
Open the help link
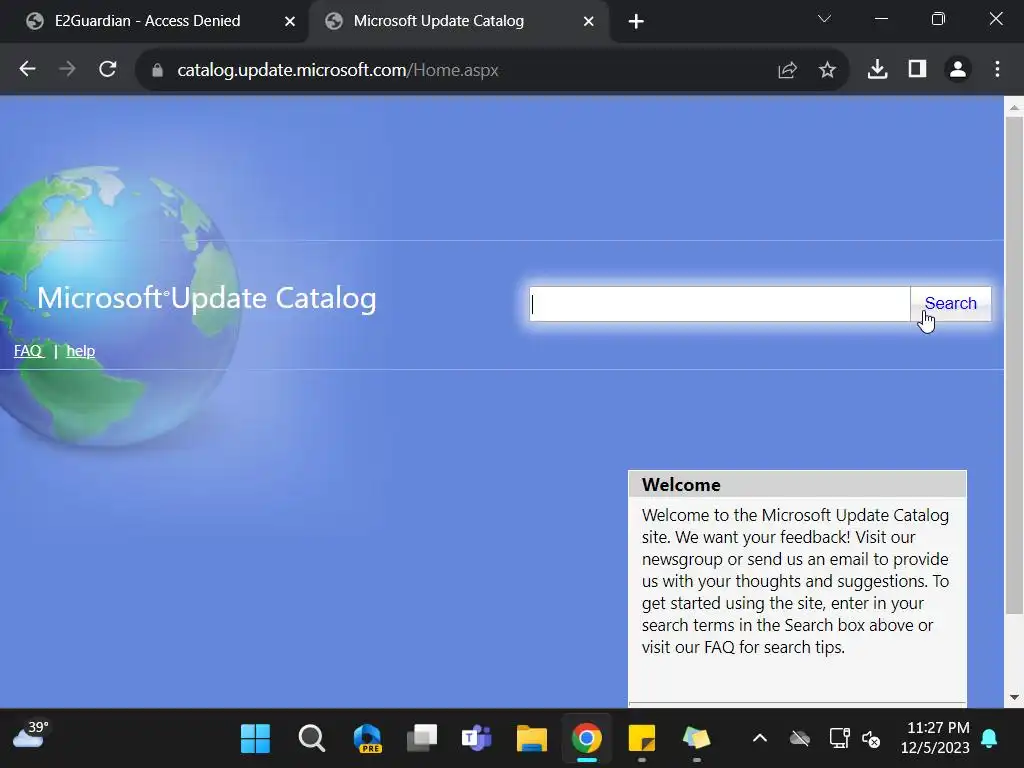click(x=80, y=351)
